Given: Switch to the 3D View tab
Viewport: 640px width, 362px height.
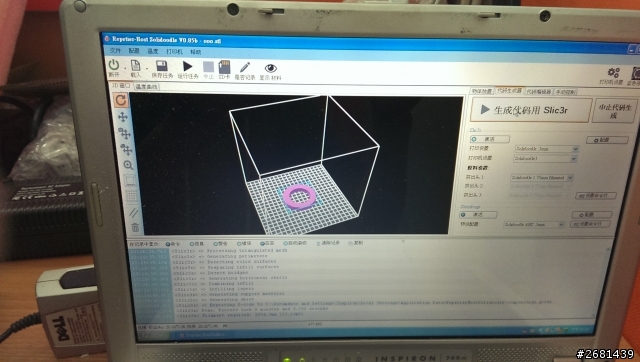Looking at the screenshot, I should 121,85.
